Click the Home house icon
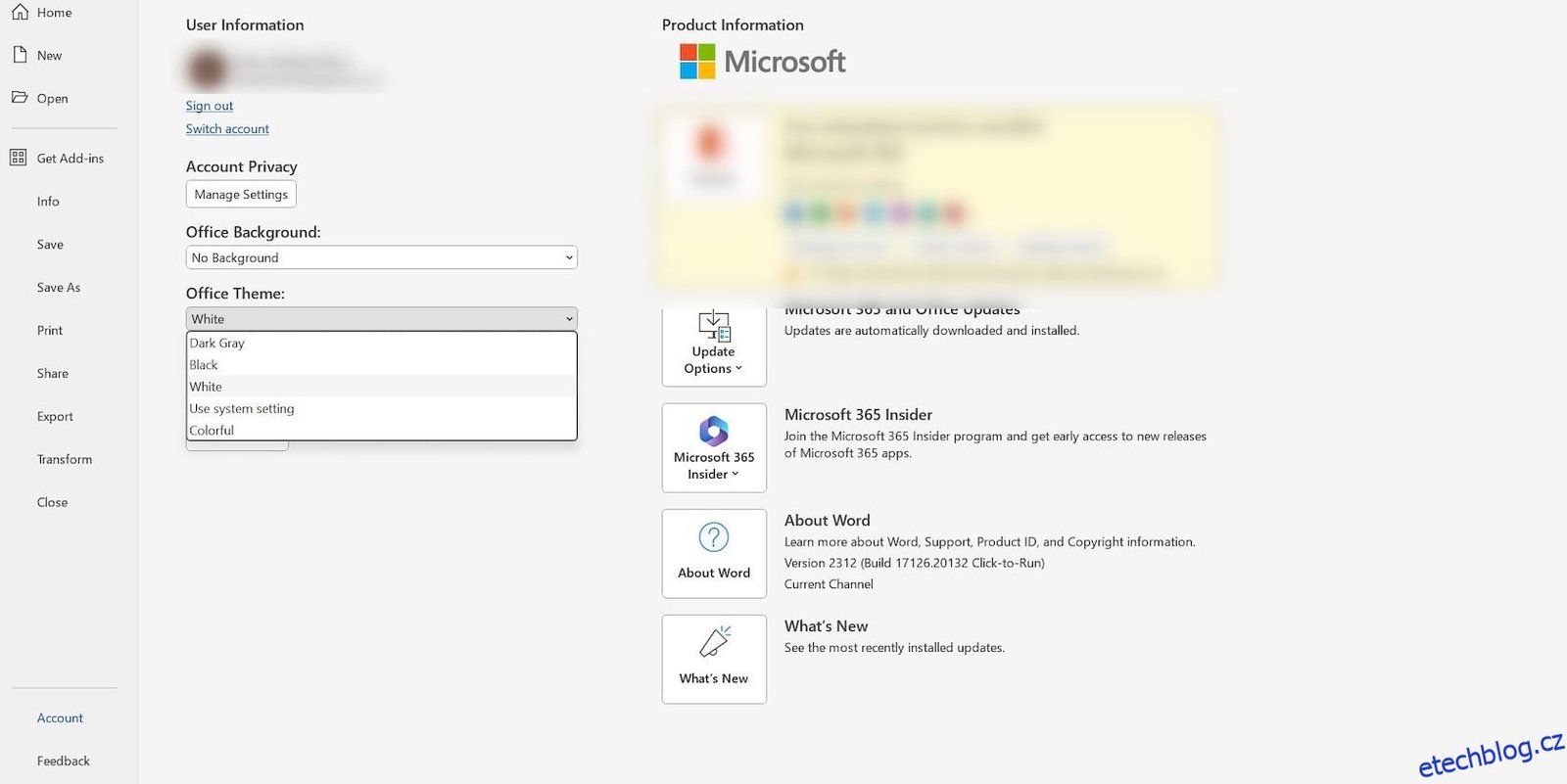This screenshot has width=1567, height=784. pyautogui.click(x=20, y=12)
